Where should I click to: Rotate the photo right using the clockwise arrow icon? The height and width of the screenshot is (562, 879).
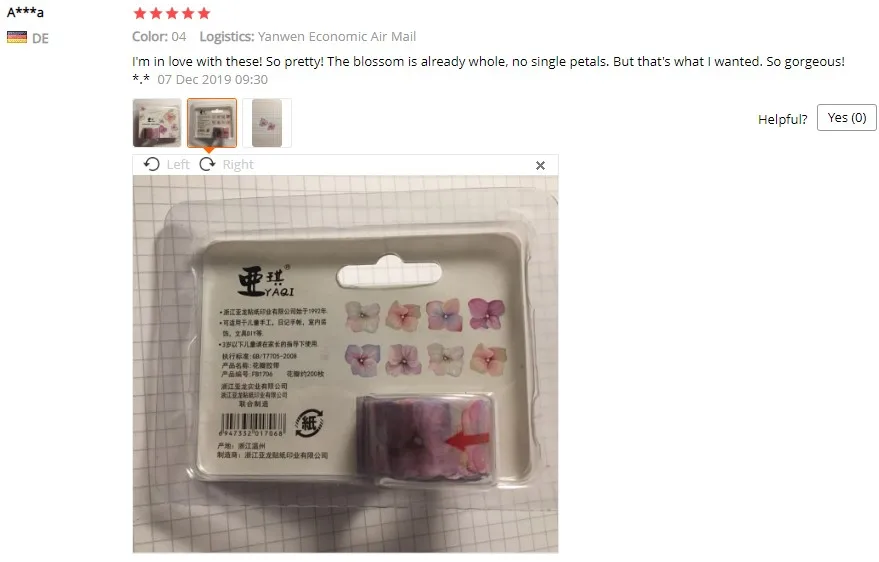(207, 164)
